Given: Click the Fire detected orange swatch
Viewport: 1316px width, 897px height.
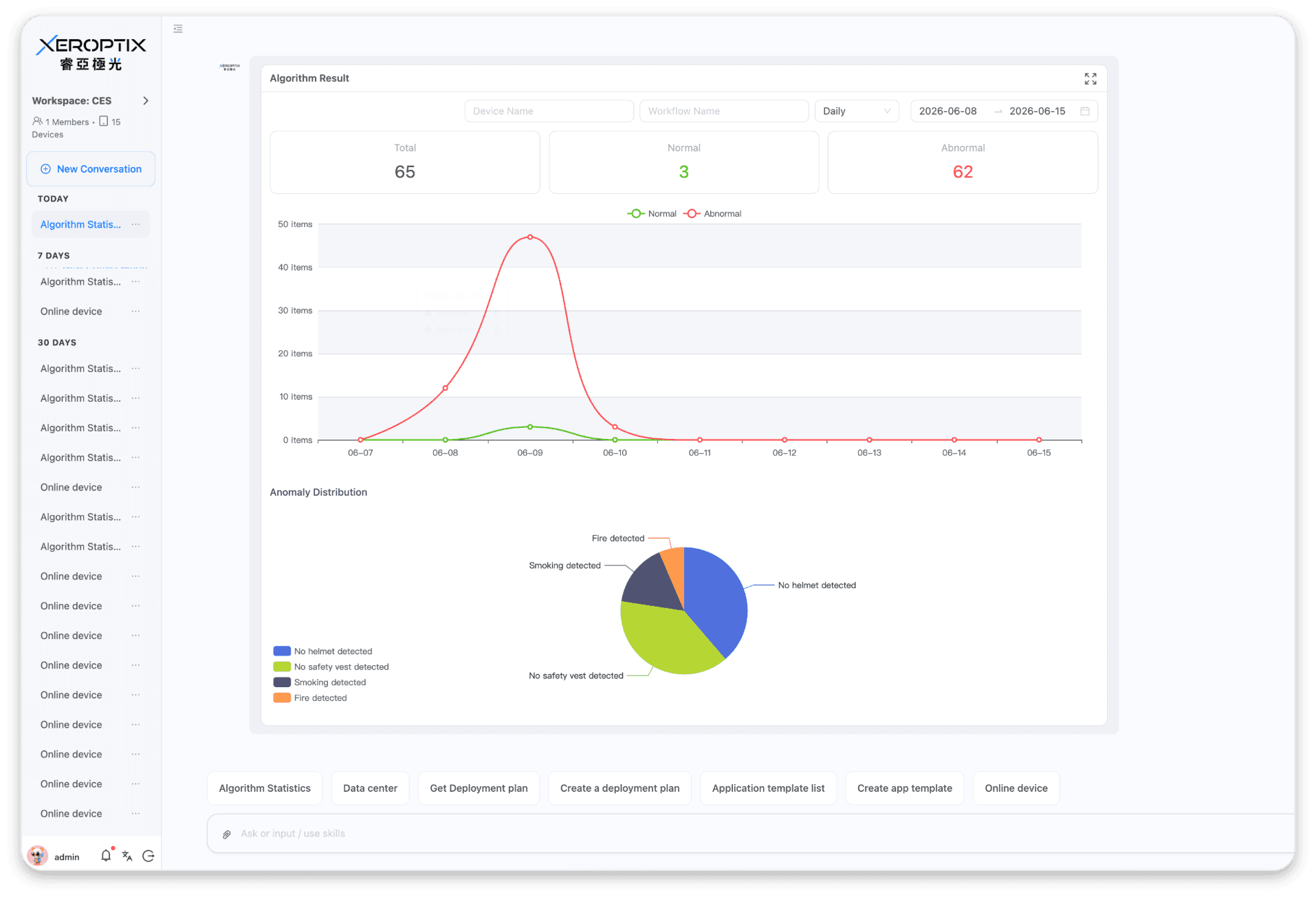Looking at the screenshot, I should [282, 698].
